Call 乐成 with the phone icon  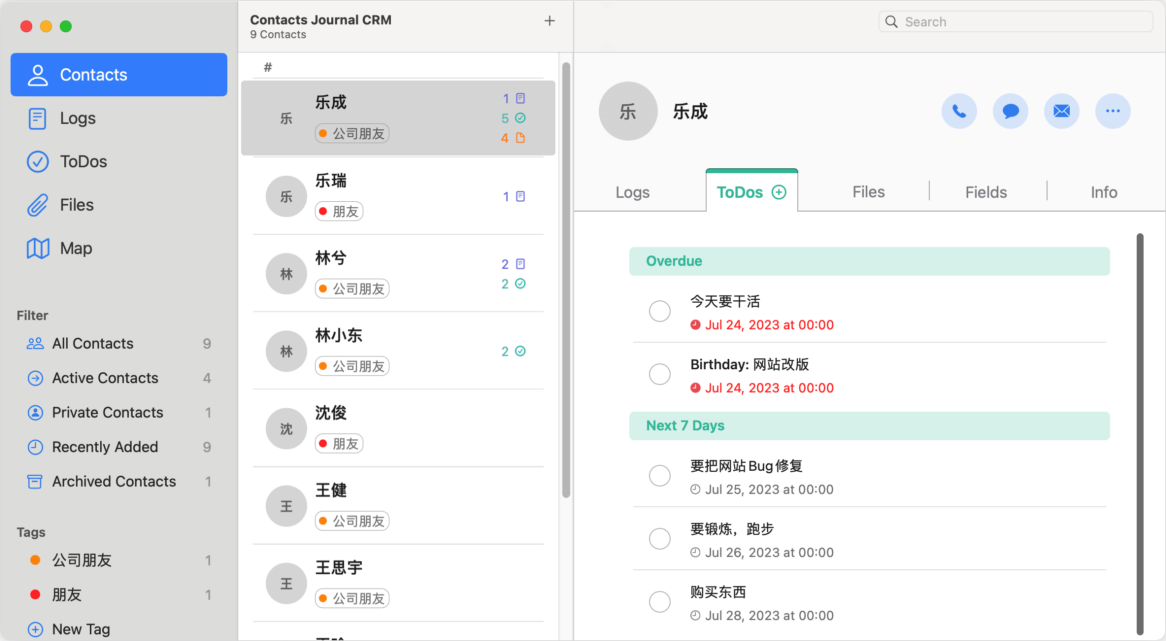point(959,112)
